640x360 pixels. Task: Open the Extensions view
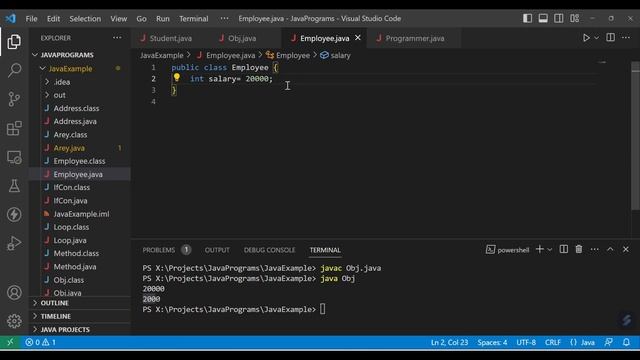tap(14, 128)
